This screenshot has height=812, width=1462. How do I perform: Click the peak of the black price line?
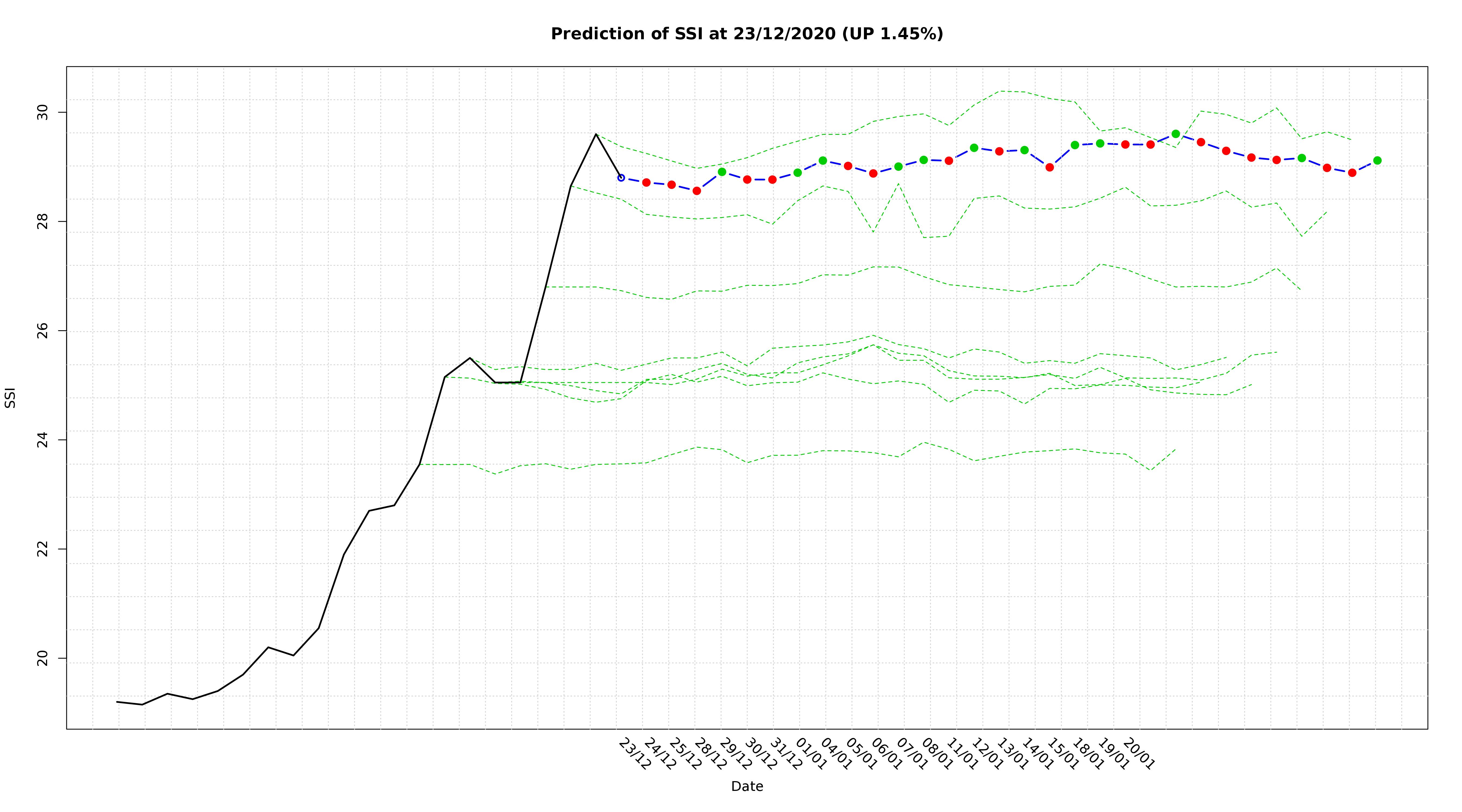595,134
